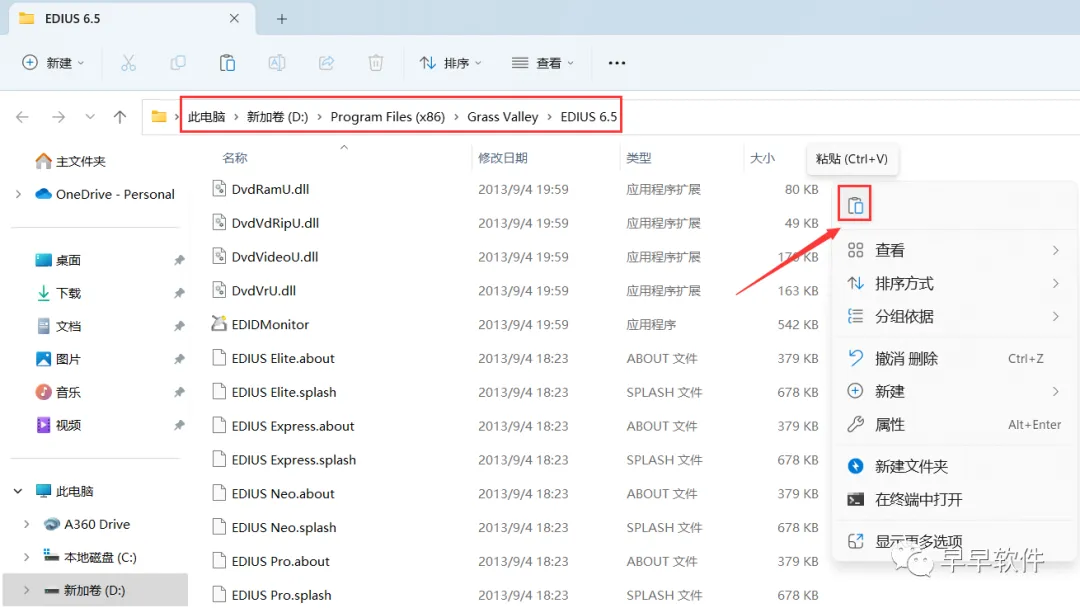This screenshot has height=608, width=1080.
Task: Unpin 音乐 using its pin icon
Action: coord(179,392)
